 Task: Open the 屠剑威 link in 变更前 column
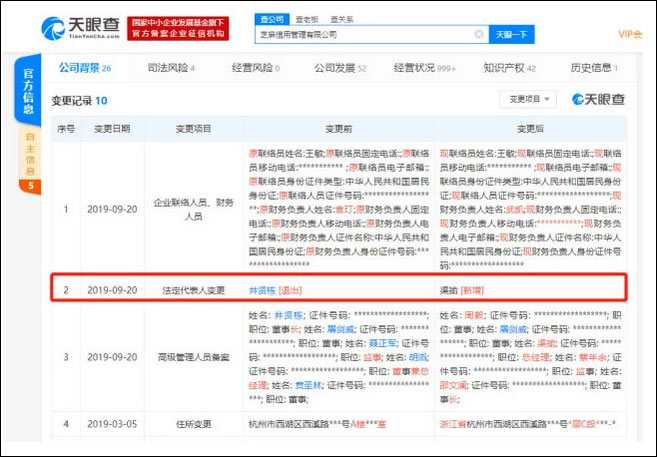pyautogui.click(x=341, y=329)
